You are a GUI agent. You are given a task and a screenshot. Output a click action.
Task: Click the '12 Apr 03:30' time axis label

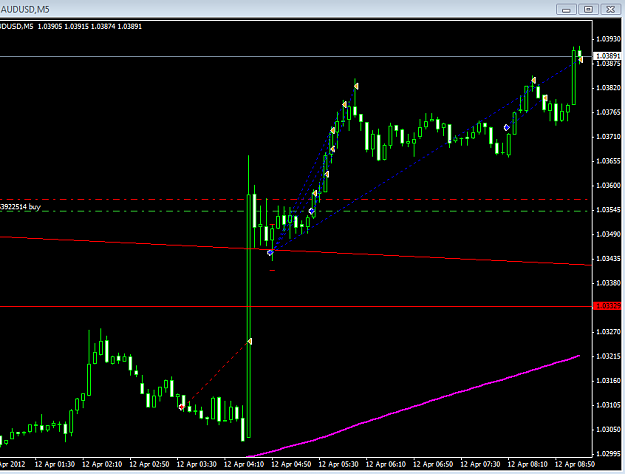coord(197,464)
